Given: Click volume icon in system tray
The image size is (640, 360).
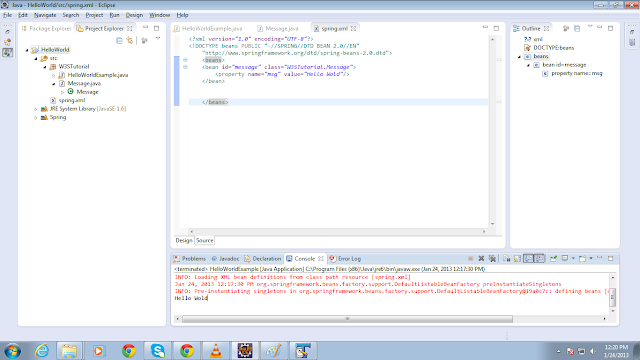Looking at the screenshot, I should click(x=593, y=351).
